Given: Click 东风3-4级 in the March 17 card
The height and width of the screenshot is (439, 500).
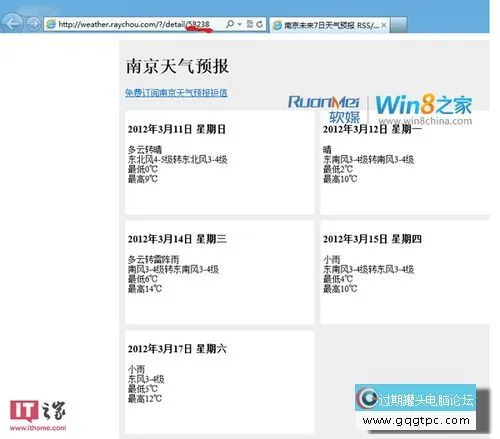Looking at the screenshot, I should [x=146, y=379].
